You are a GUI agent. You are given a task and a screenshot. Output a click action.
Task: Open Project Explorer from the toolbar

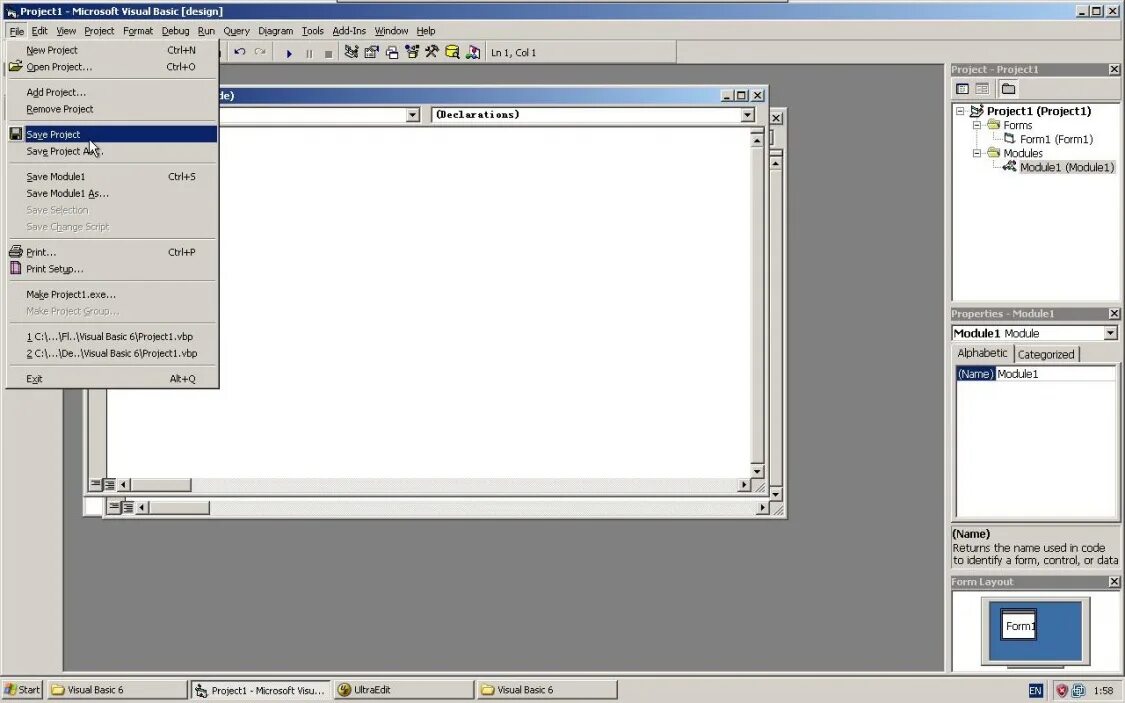pyautogui.click(x=352, y=52)
